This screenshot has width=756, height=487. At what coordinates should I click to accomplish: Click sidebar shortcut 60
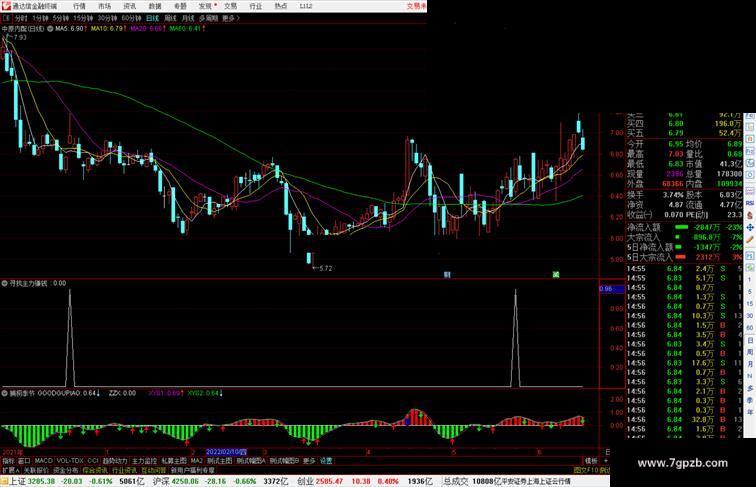(x=750, y=328)
